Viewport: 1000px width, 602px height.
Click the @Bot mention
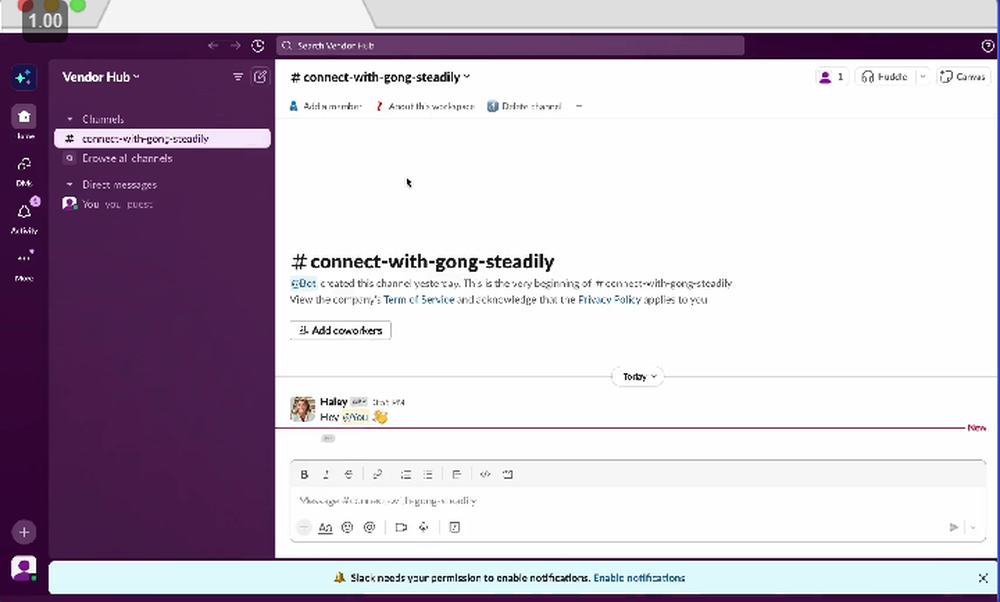[304, 283]
